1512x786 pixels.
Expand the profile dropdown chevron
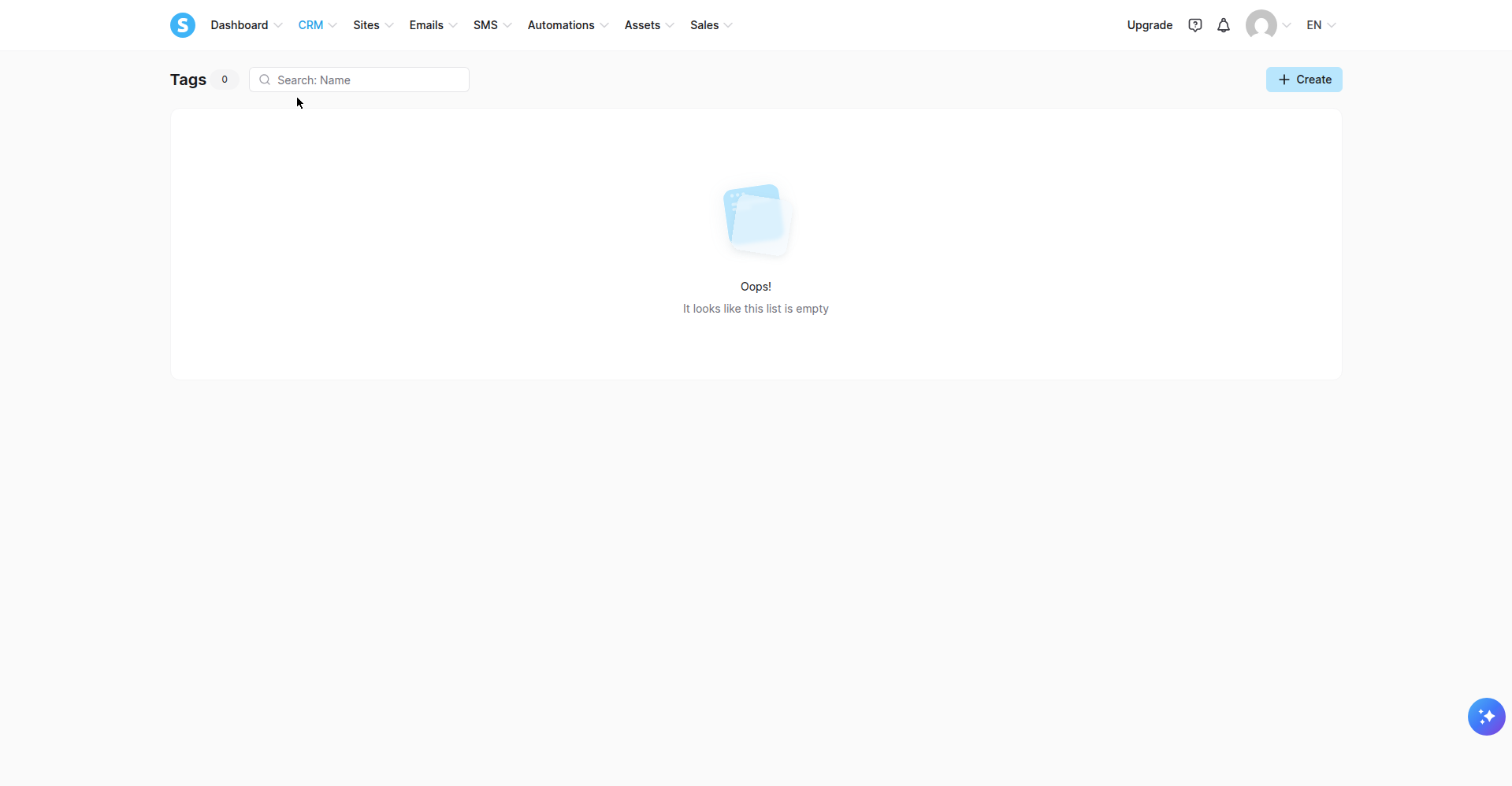pyautogui.click(x=1287, y=25)
